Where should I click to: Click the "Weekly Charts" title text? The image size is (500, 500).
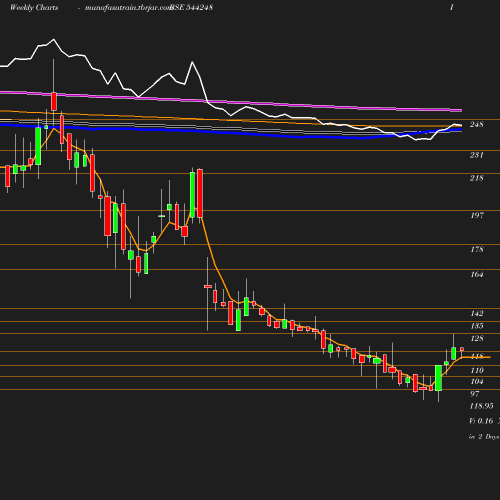click(x=34, y=7)
